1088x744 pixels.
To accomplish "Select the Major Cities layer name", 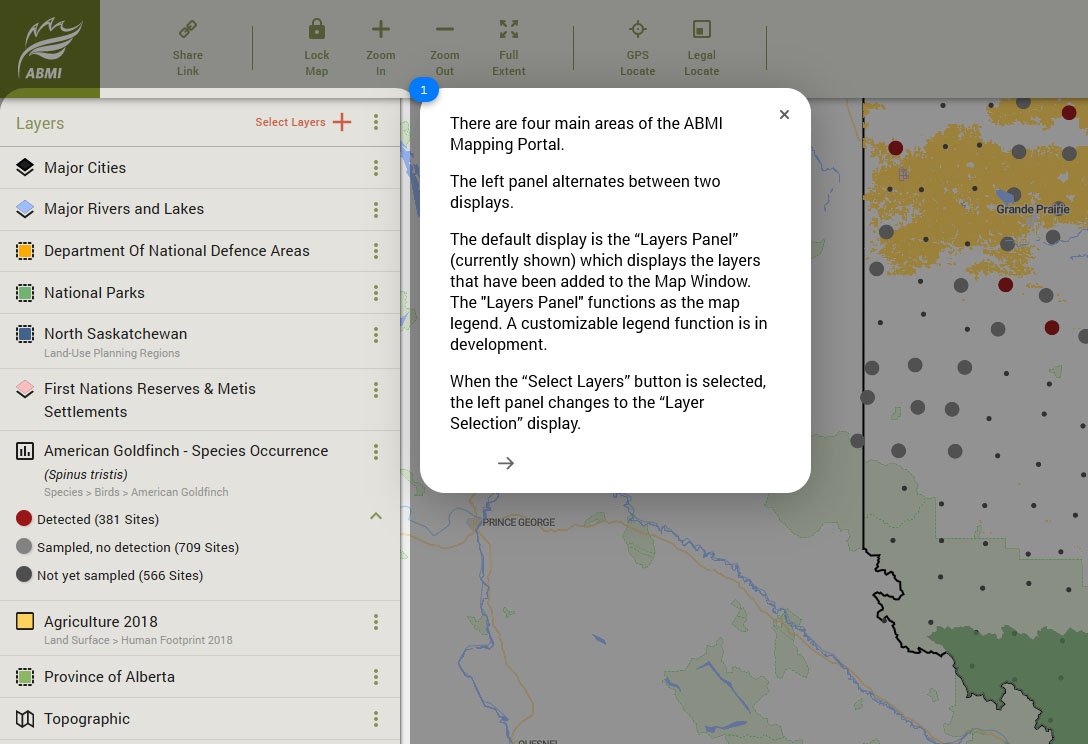I will coord(85,168).
